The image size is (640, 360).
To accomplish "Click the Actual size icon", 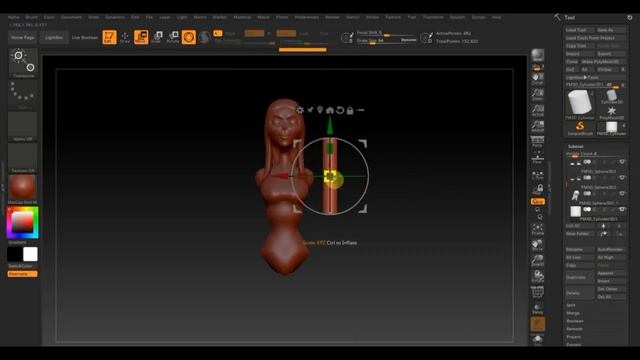I will pos(538,111).
